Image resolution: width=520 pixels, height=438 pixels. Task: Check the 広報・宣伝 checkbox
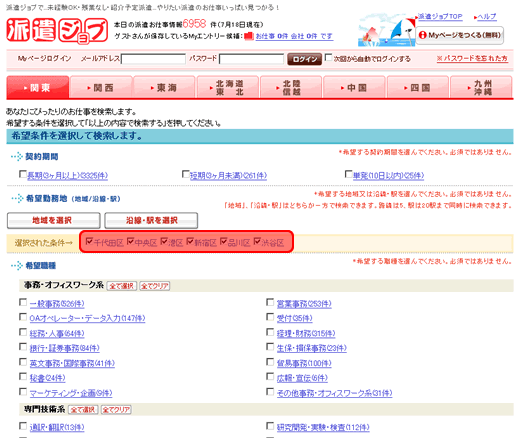pyautogui.click(x=270, y=376)
